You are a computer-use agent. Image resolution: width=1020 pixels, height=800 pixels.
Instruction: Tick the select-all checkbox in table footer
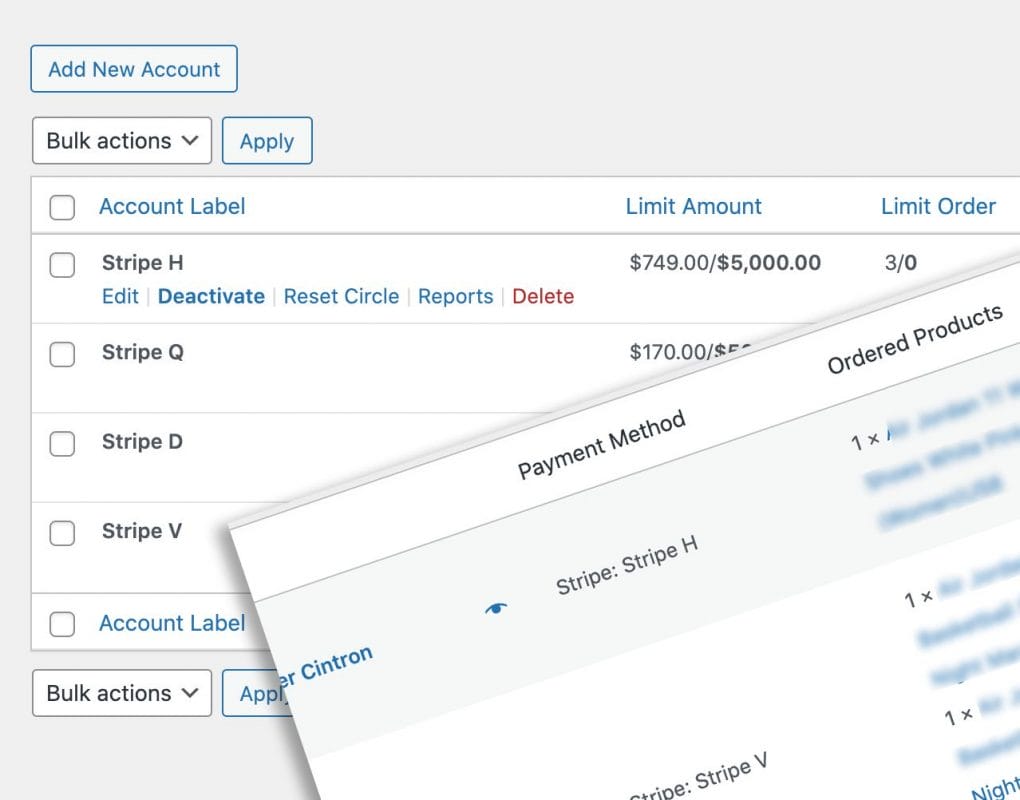pos(62,624)
